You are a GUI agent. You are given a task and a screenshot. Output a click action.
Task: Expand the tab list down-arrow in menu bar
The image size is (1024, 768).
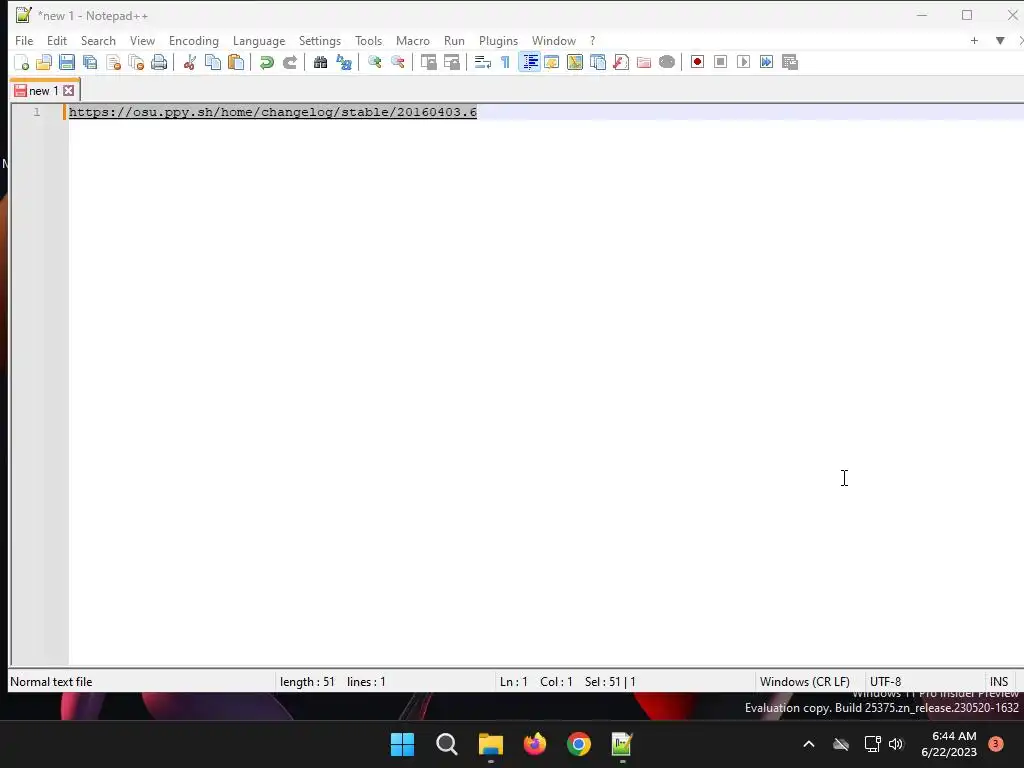click(1000, 40)
